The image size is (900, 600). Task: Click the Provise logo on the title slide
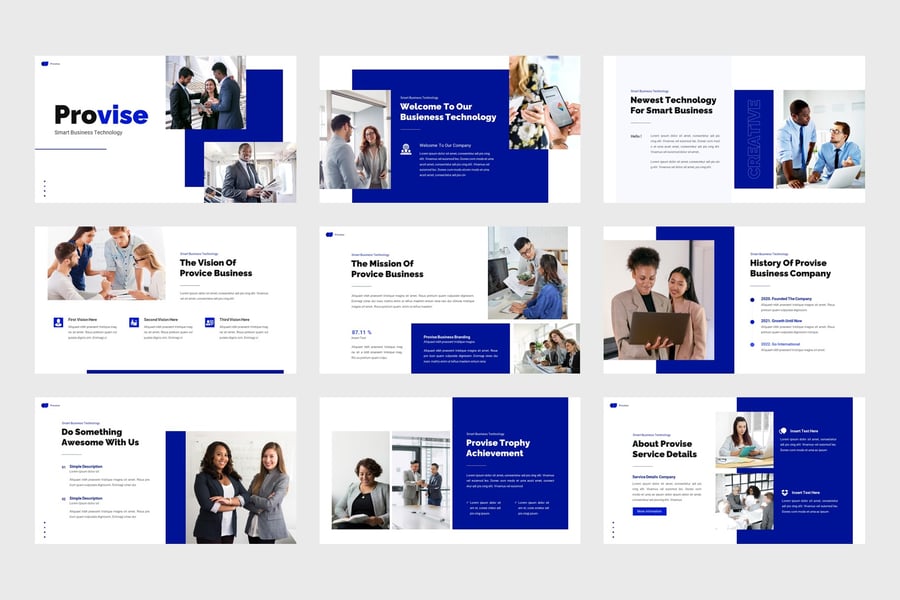[x=45, y=63]
